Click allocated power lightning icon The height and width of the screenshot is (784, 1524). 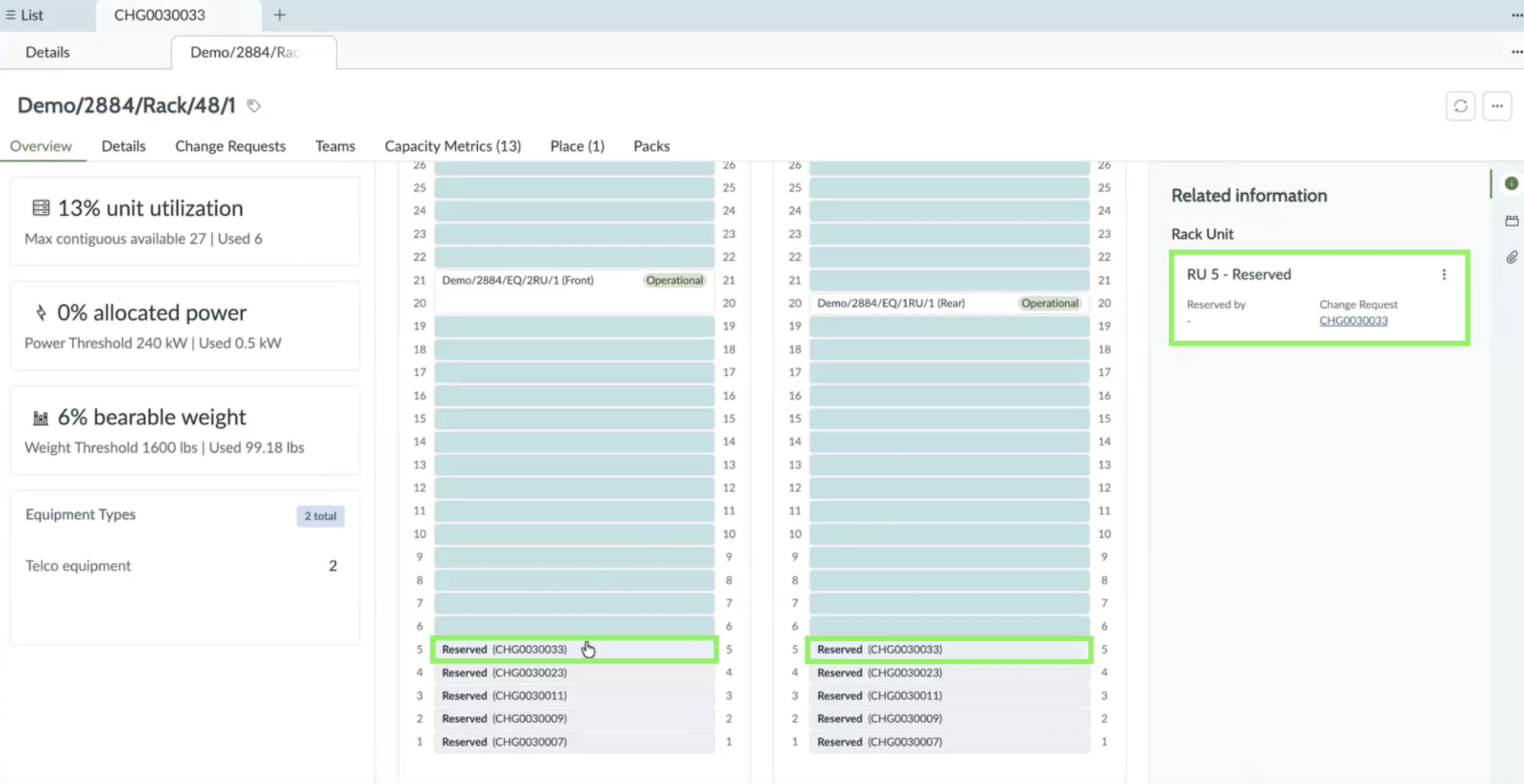(x=41, y=313)
